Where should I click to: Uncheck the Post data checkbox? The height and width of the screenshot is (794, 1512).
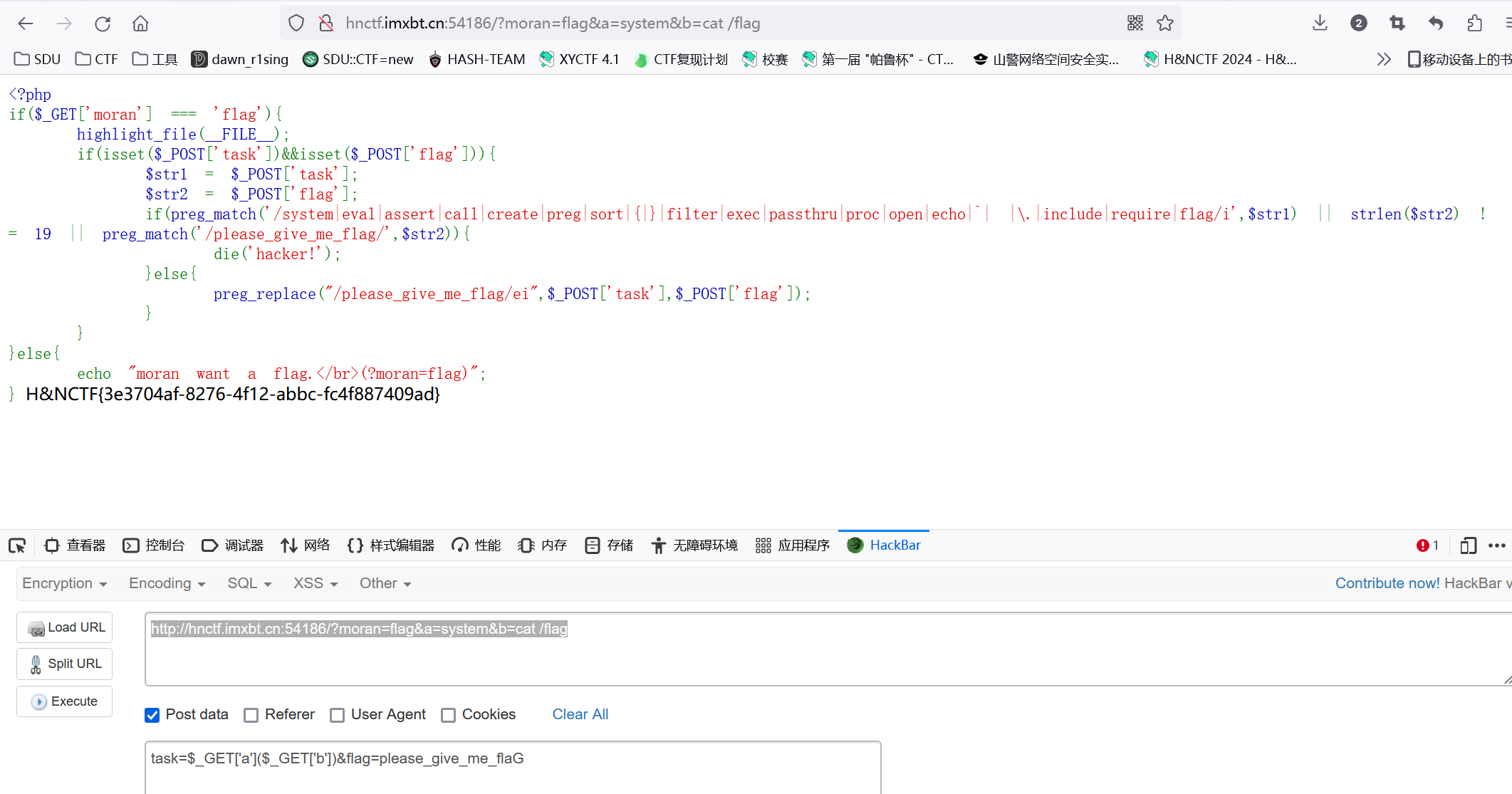click(x=152, y=715)
